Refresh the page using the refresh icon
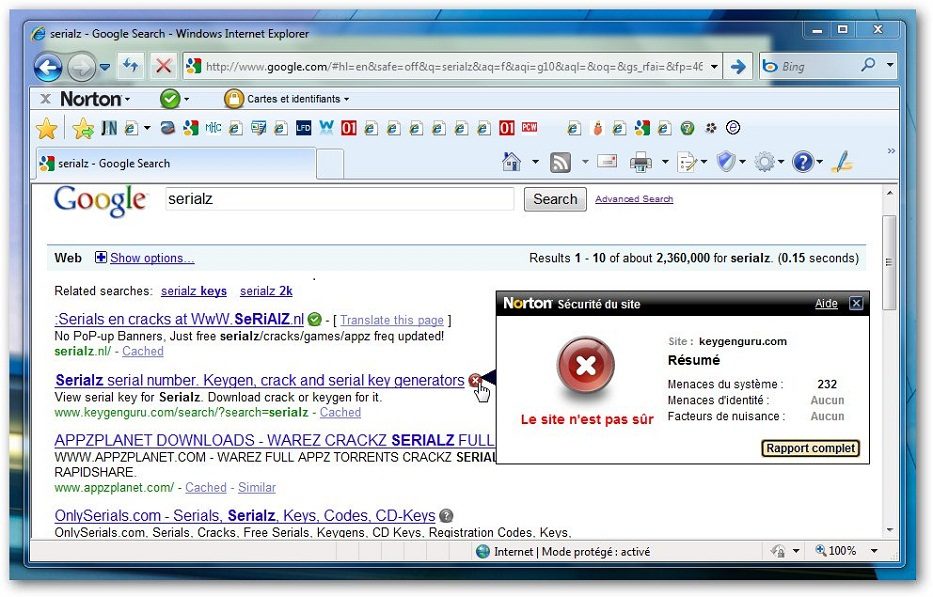 pyautogui.click(x=130, y=65)
